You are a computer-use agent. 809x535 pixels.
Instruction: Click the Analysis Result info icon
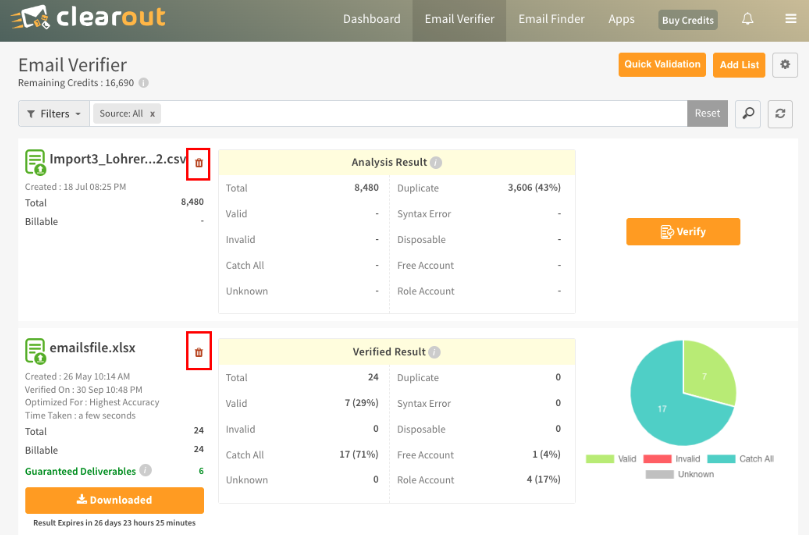pos(436,163)
